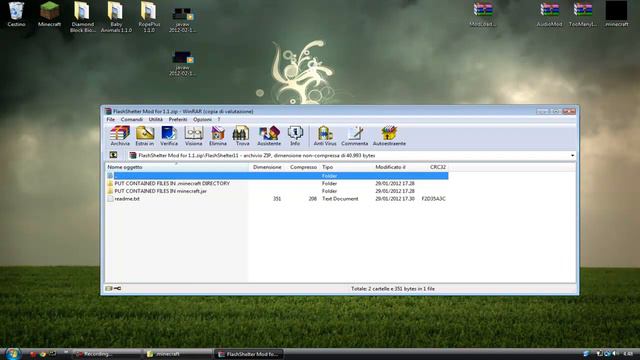Sort by Compresso column header
This screenshot has width=640, height=360.
pos(303,167)
